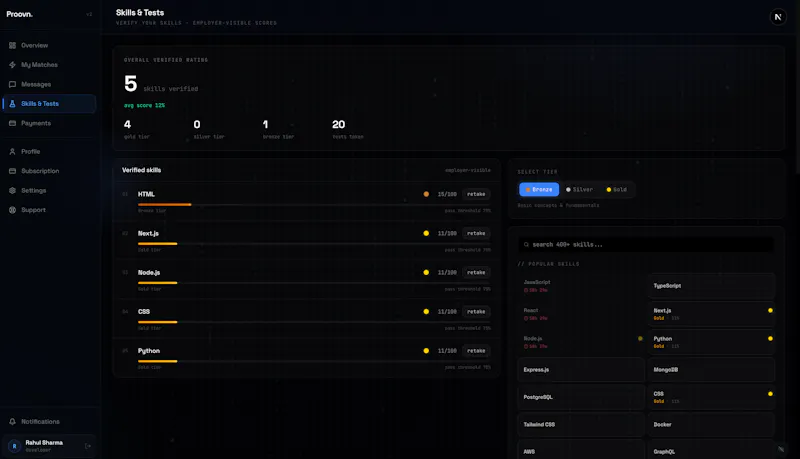Retake the Python test
This screenshot has height=459, width=800.
click(476, 351)
